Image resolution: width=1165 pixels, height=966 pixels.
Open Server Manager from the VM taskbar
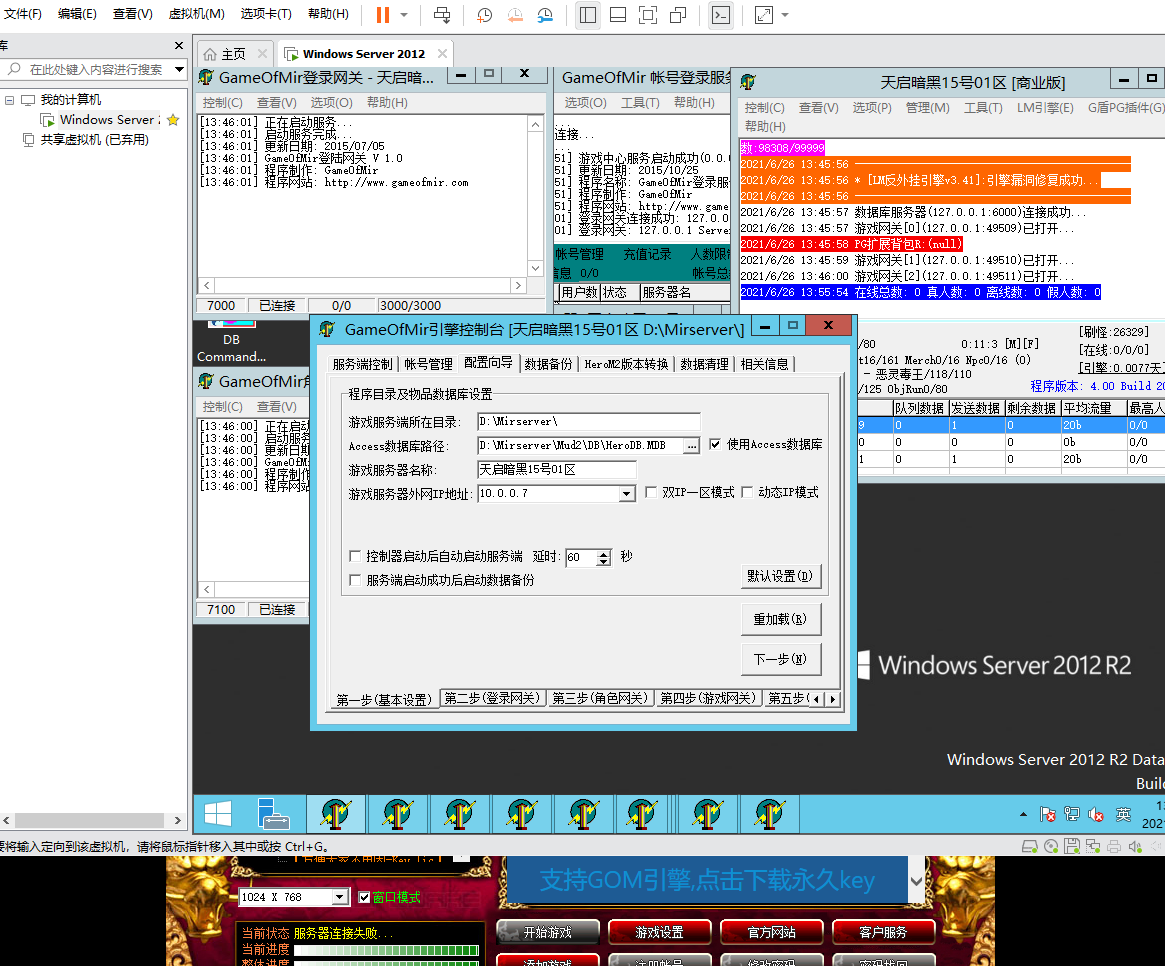[x=272, y=813]
